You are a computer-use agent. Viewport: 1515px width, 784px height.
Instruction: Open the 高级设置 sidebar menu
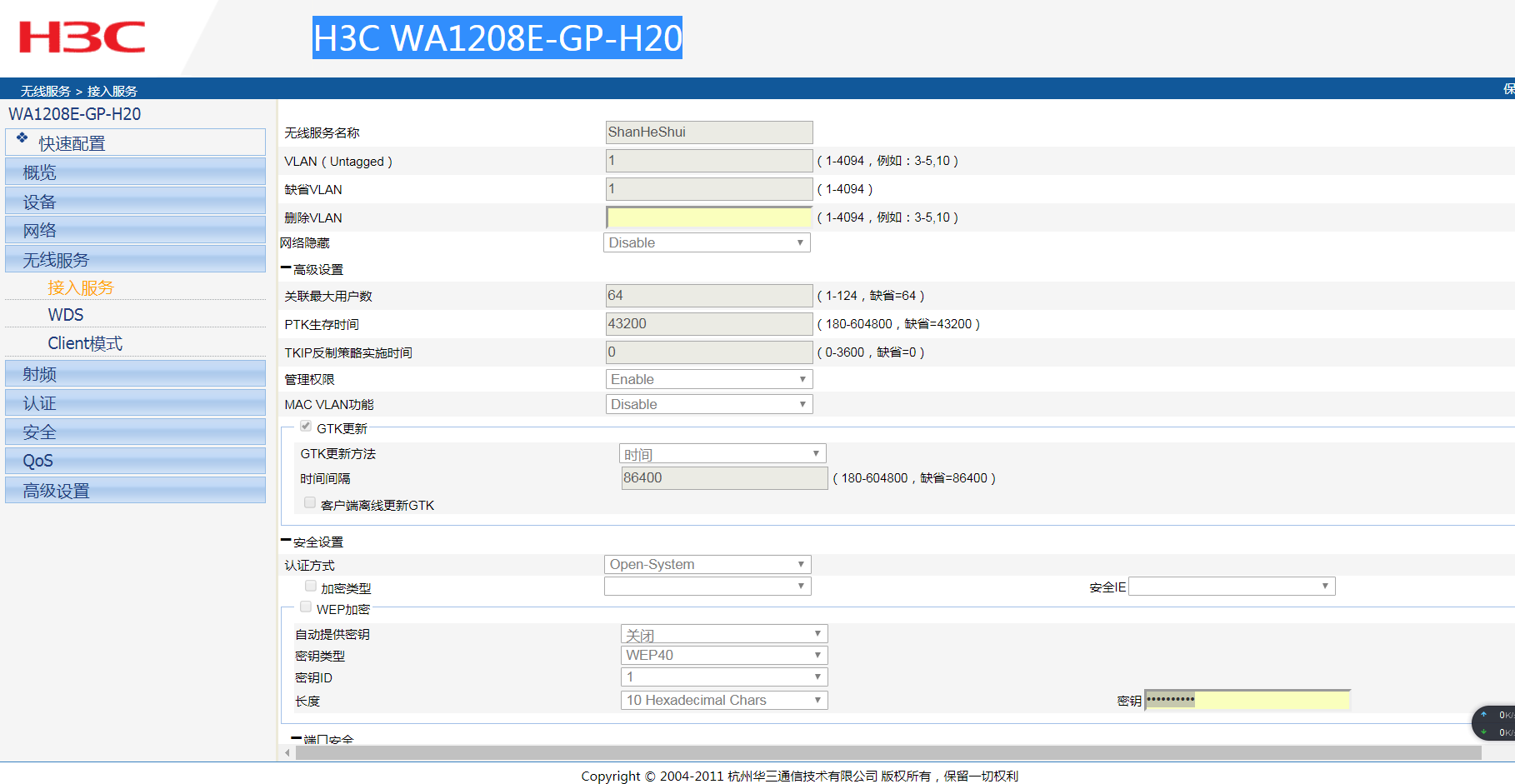pyautogui.click(x=135, y=490)
